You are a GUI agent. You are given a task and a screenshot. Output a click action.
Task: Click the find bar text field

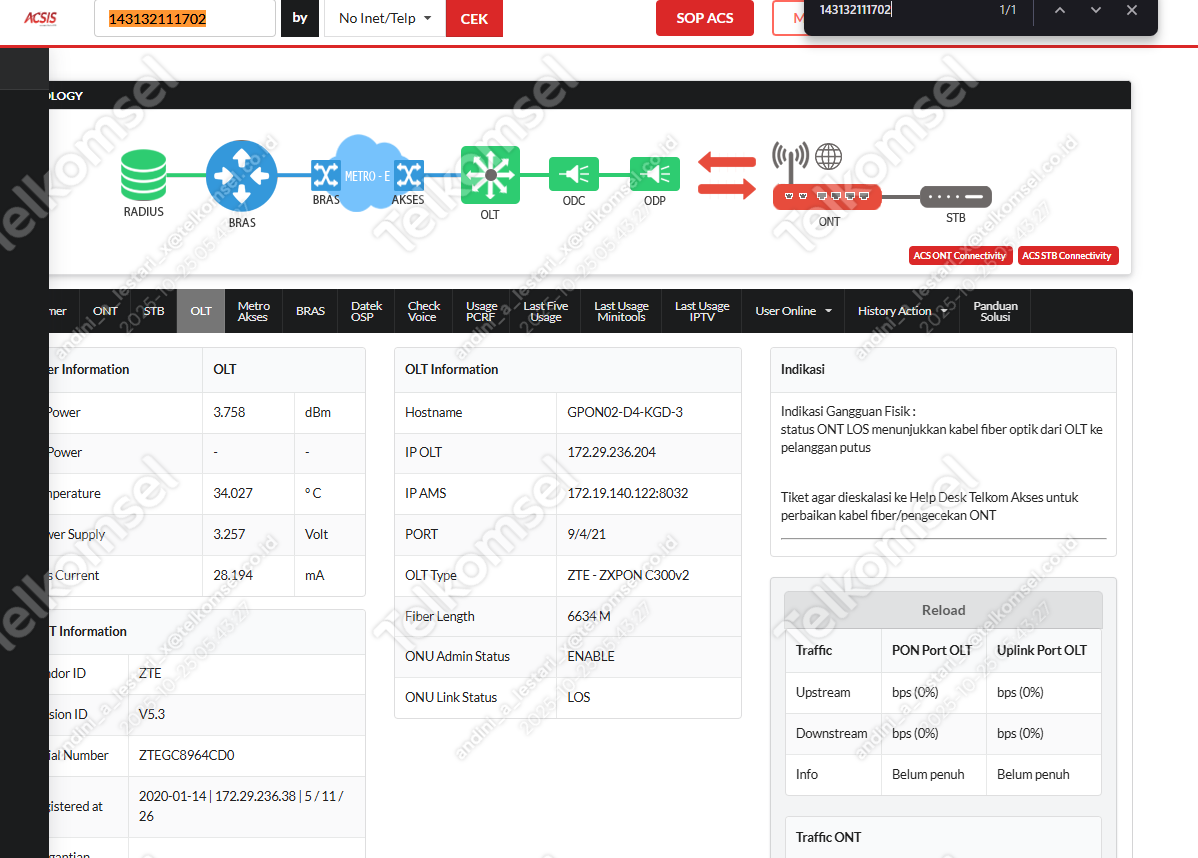click(x=902, y=10)
